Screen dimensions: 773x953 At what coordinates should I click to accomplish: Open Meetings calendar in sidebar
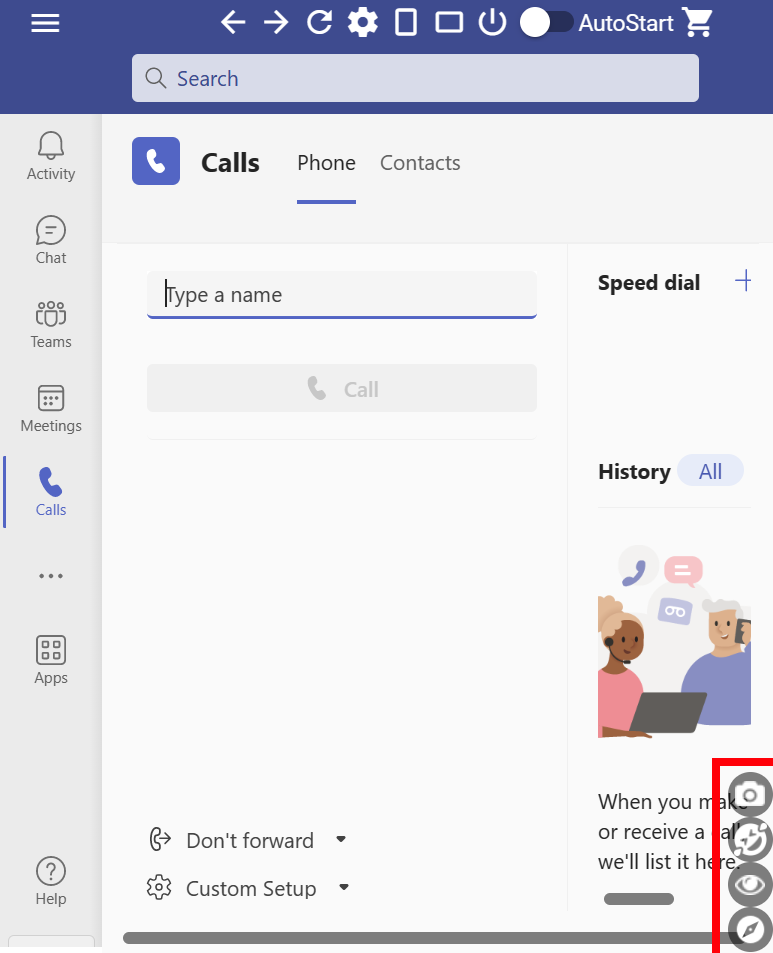pyautogui.click(x=51, y=409)
